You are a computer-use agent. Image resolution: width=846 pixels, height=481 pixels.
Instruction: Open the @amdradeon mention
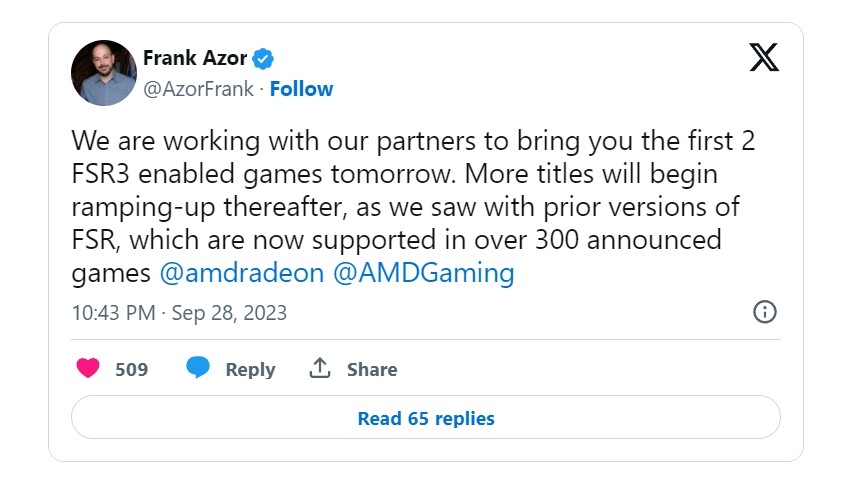242,273
